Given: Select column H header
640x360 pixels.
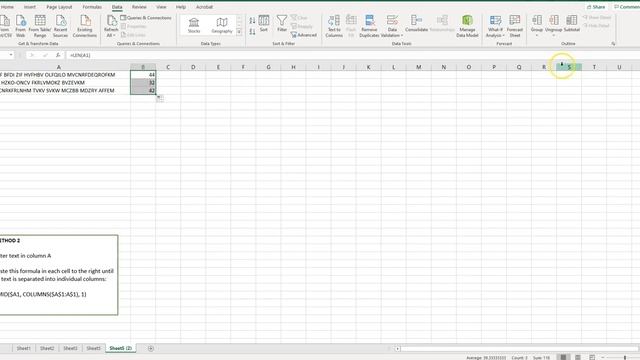Looking at the screenshot, I should [x=293, y=67].
